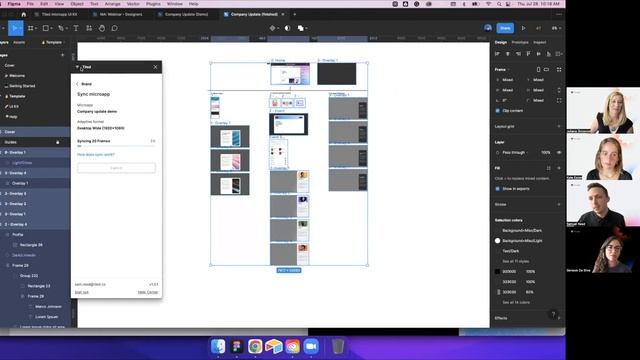
Task: Open the Frame type dropdown
Action: pos(502,70)
